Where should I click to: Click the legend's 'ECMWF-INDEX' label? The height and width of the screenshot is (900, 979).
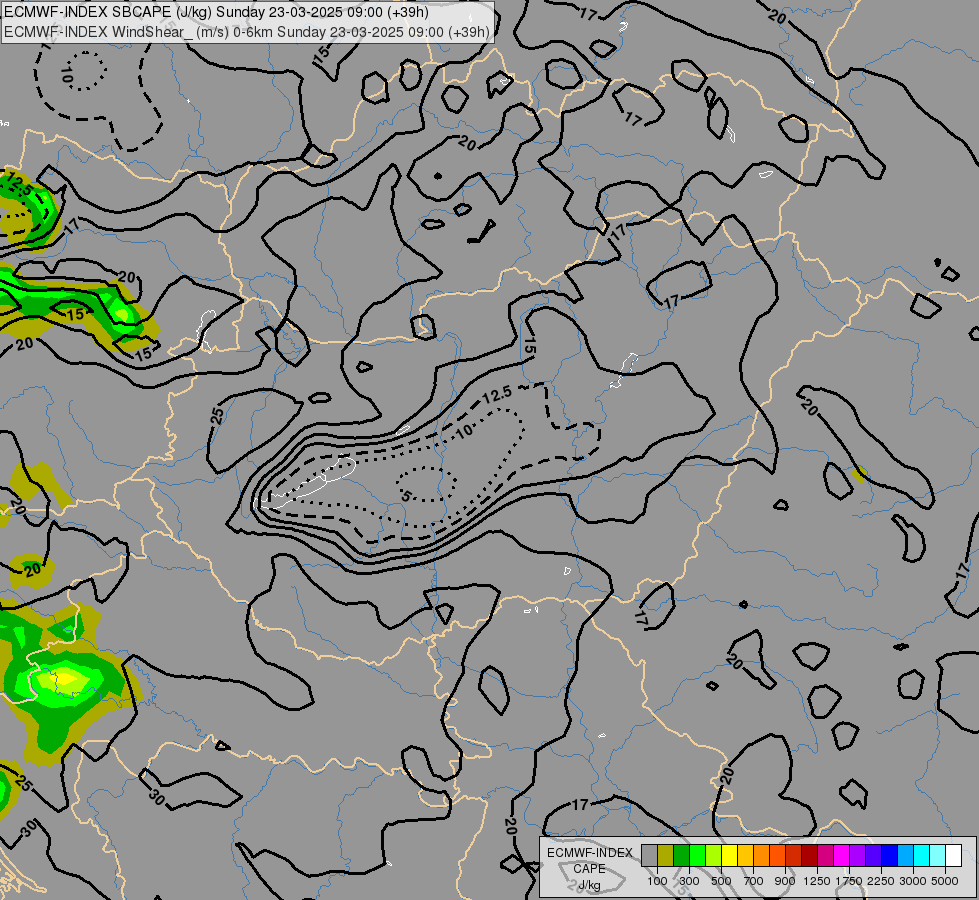(589, 853)
